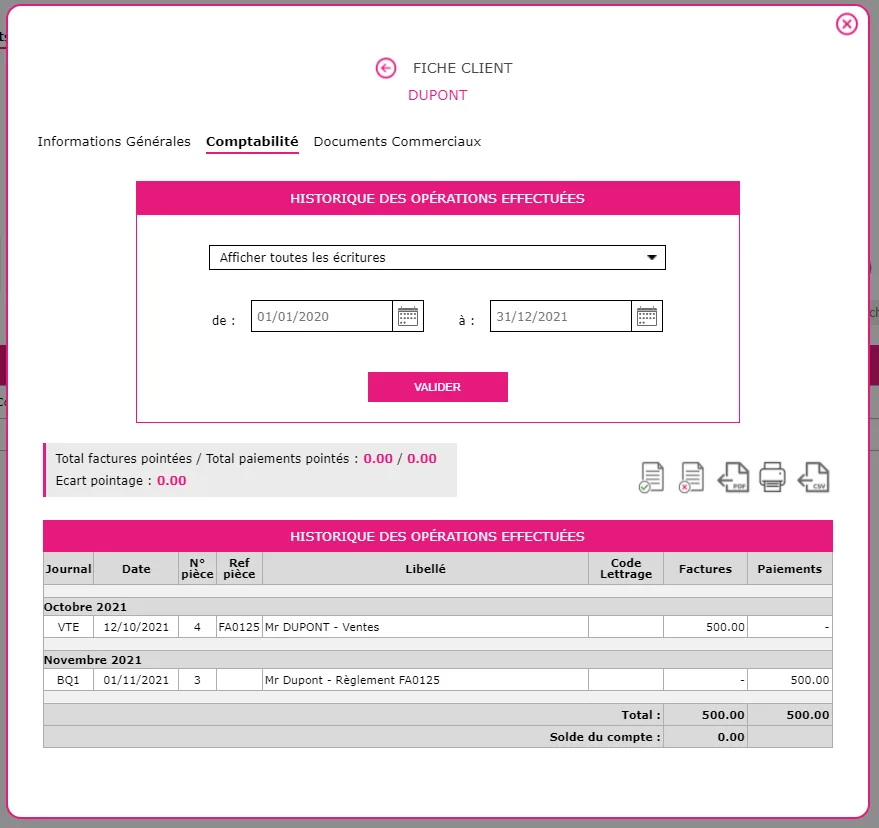Select the VTE row dated 12/10/2021

click(x=438, y=627)
